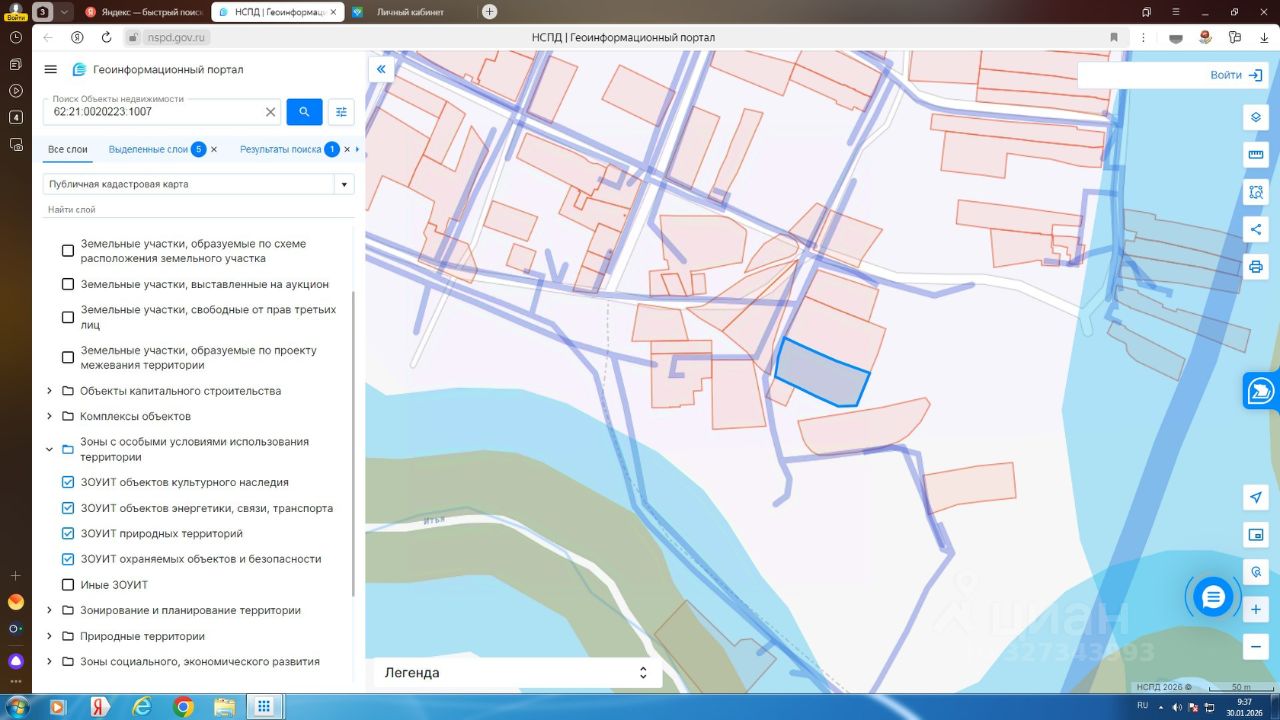This screenshot has width=1280, height=720.
Task: Uncheck ЗОУИТ объектов культурного наследия
Action: click(68, 482)
